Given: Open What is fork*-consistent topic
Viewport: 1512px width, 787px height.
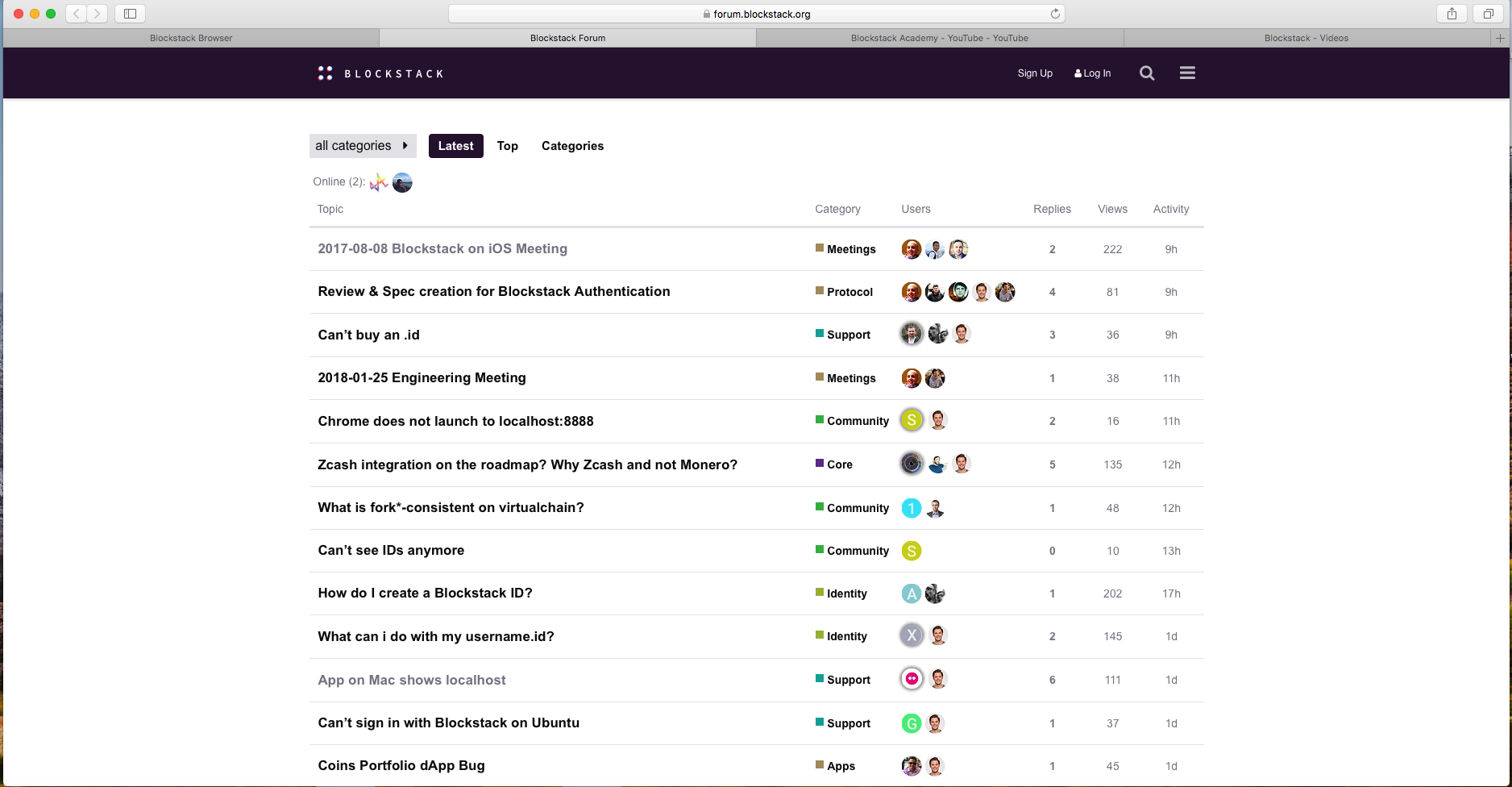Looking at the screenshot, I should [451, 507].
